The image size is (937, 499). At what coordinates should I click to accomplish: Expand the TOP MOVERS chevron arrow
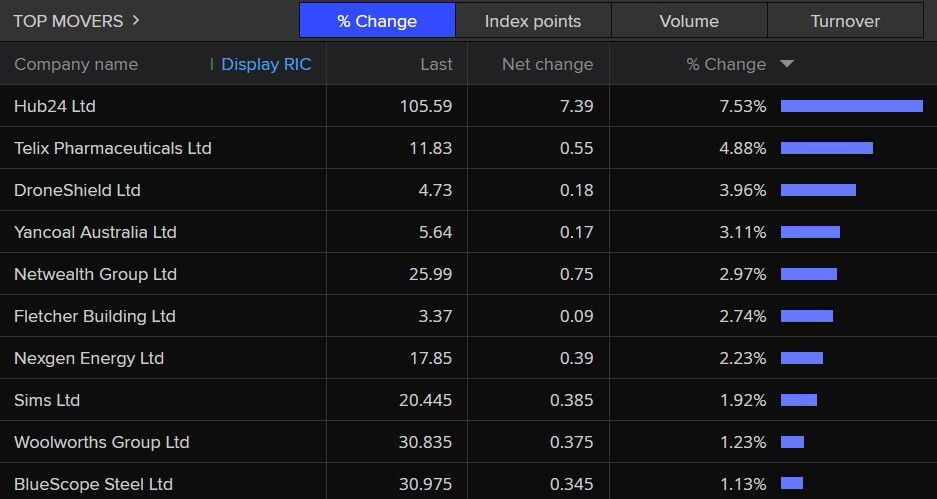pyautogui.click(x=136, y=20)
